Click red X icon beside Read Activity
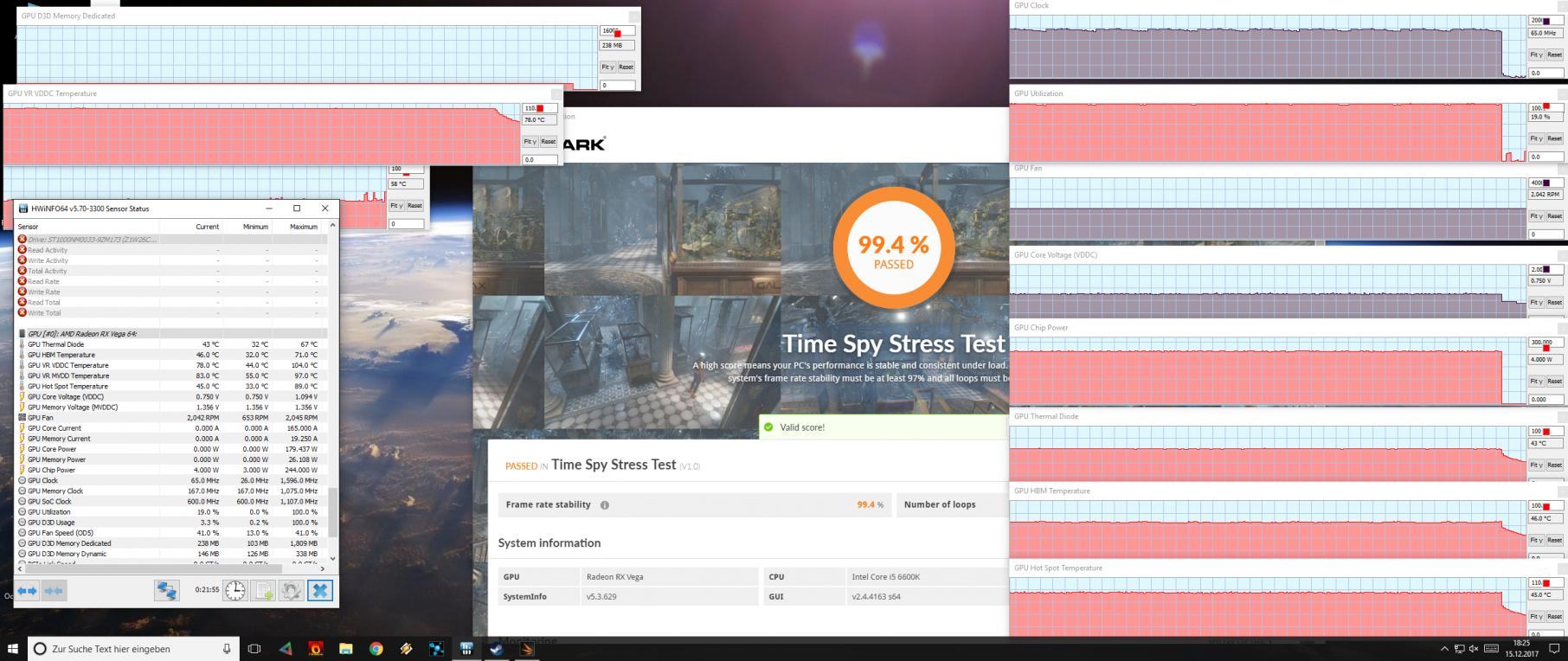The width and height of the screenshot is (1568, 661). (x=22, y=250)
